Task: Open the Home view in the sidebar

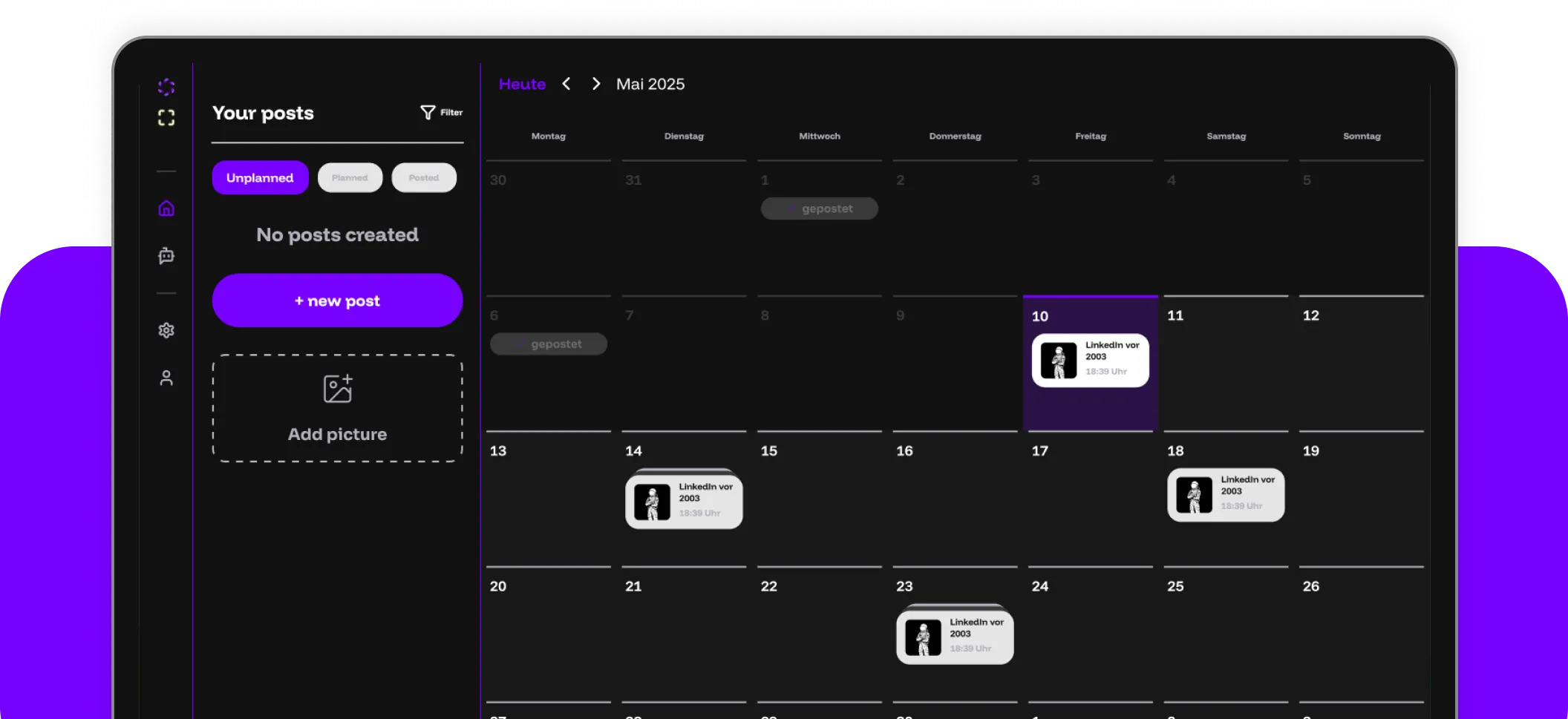Action: pyautogui.click(x=166, y=209)
